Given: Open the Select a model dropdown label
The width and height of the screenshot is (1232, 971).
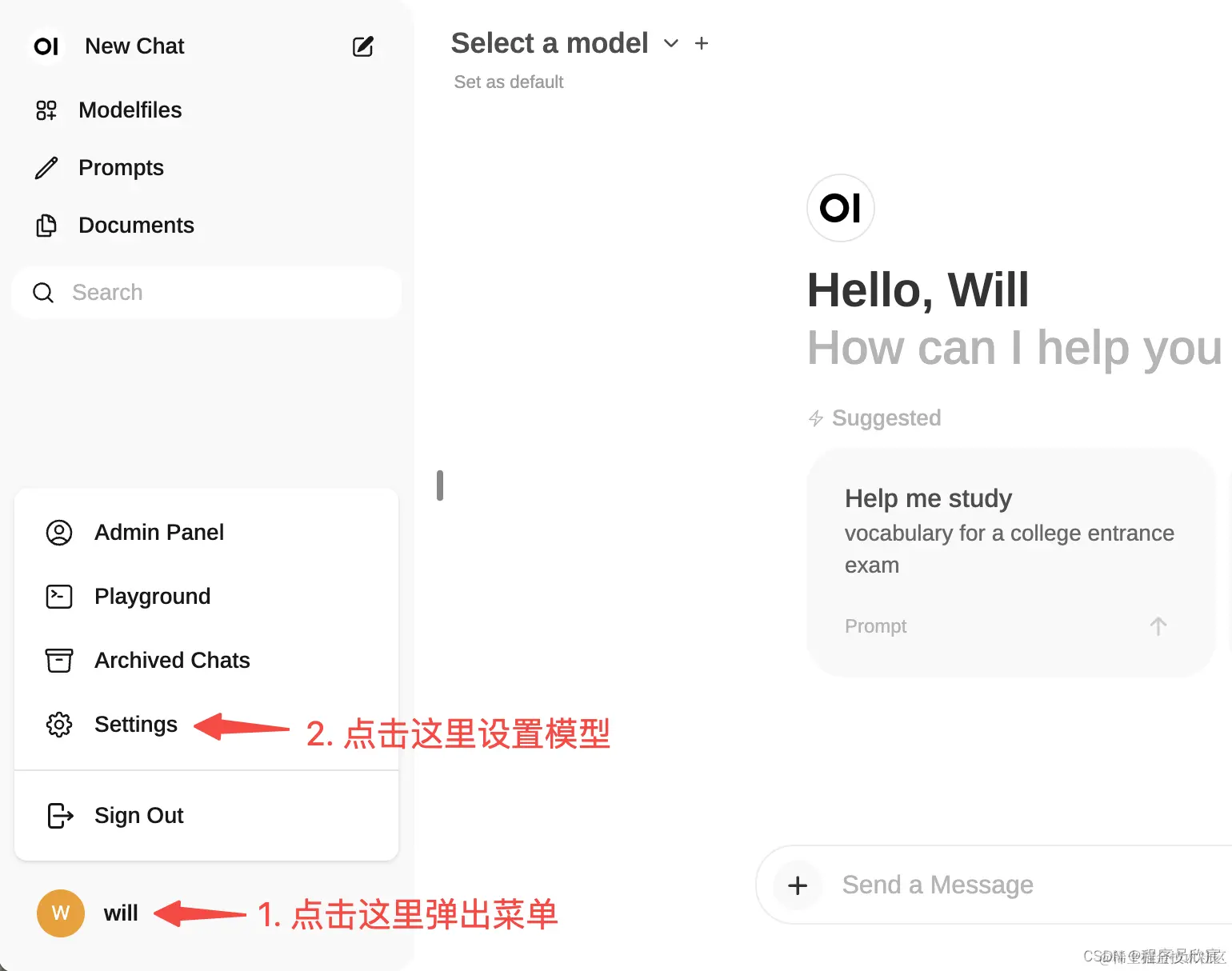Looking at the screenshot, I should pyautogui.click(x=550, y=43).
